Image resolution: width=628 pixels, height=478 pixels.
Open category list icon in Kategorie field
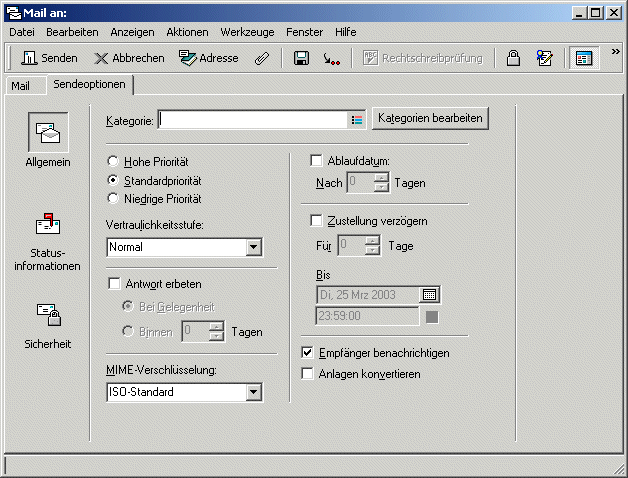(357, 120)
